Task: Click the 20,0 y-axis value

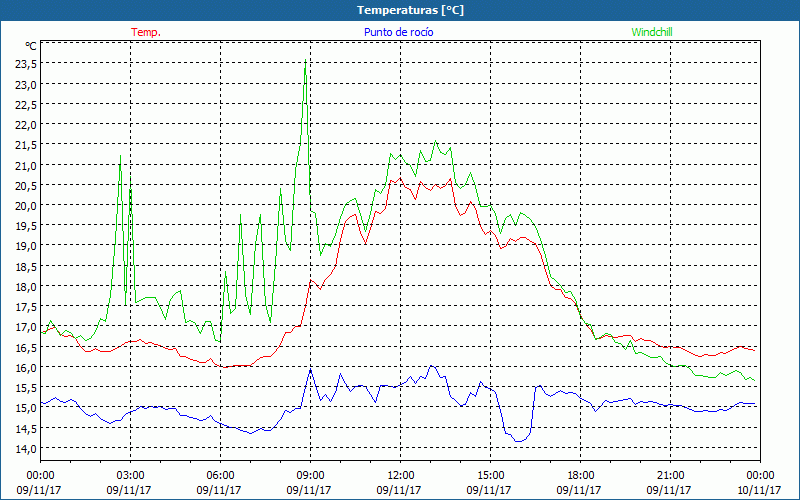Action: [x=26, y=206]
